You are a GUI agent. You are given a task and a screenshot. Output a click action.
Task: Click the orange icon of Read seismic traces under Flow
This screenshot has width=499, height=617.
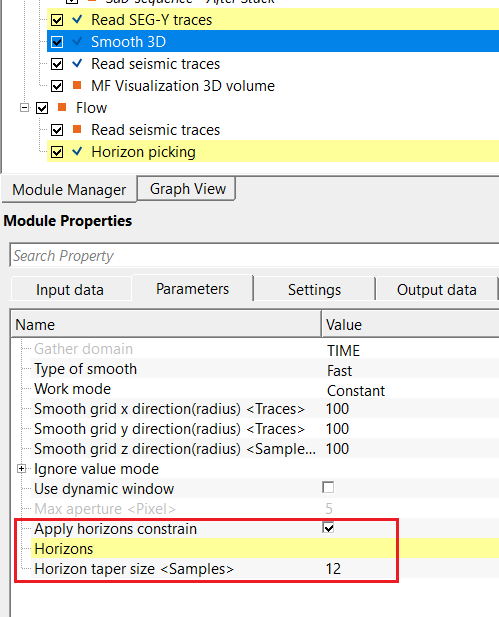coord(77,129)
